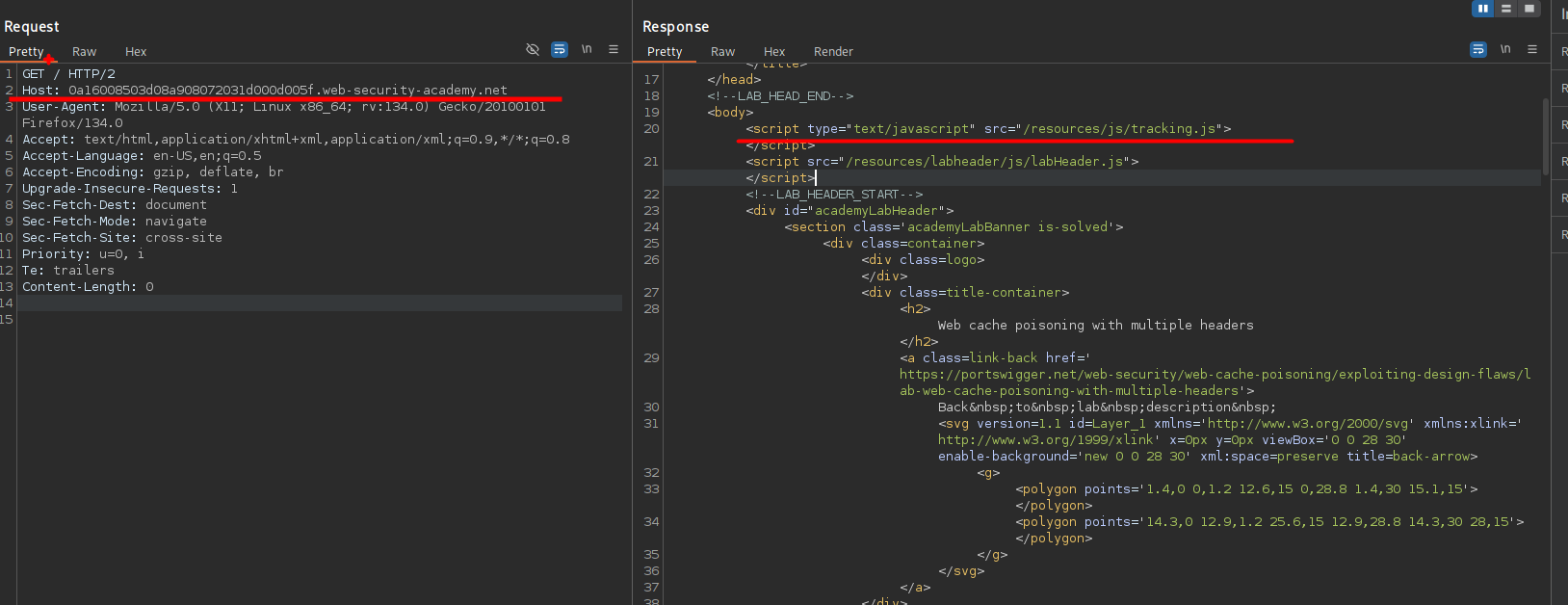Toggle the Request hide-nonprintable eye icon
The image size is (1568, 605).
tap(533, 49)
